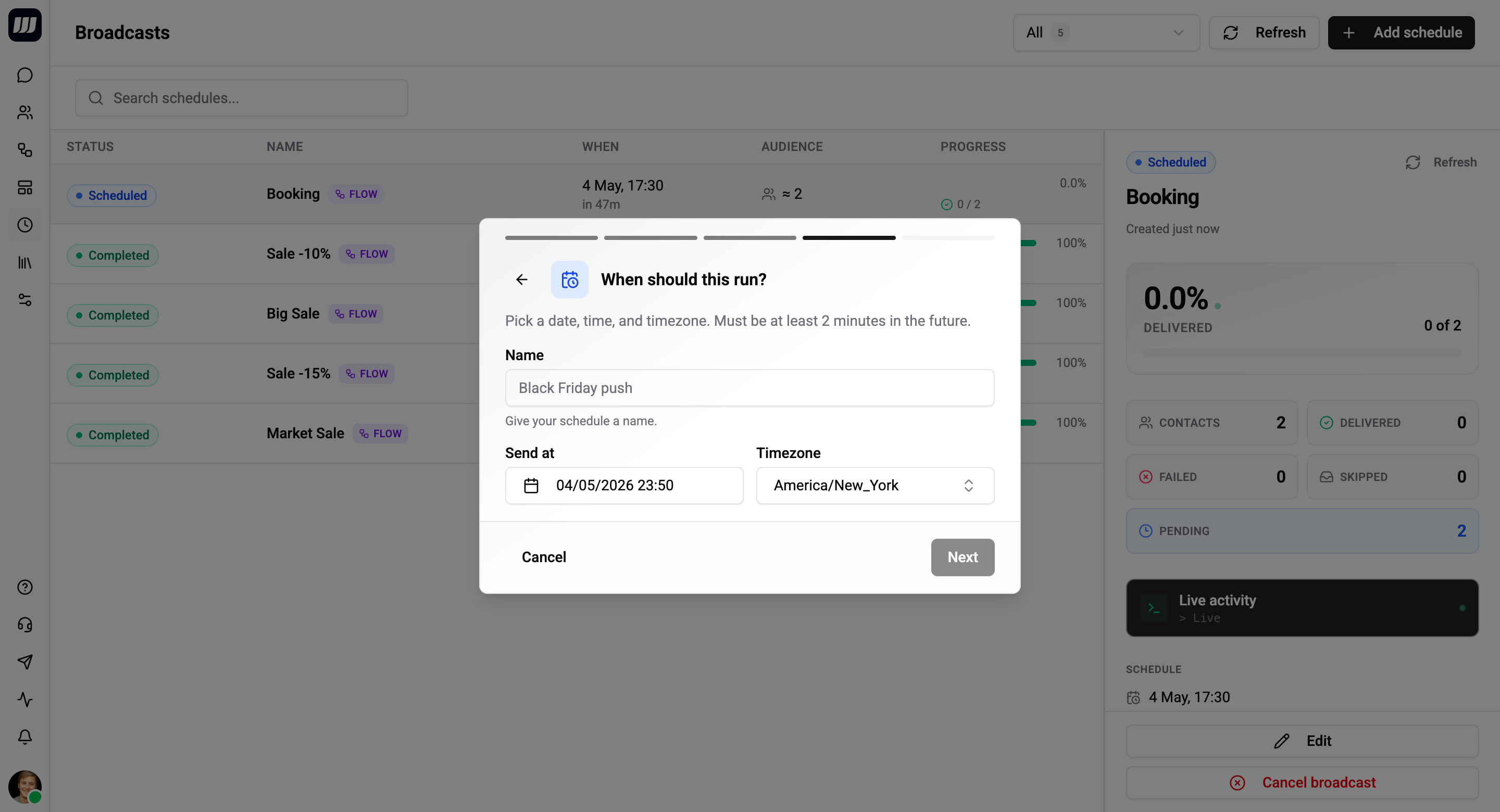Click the FLOW tag next to Booking
1500x812 pixels.
pyautogui.click(x=356, y=194)
